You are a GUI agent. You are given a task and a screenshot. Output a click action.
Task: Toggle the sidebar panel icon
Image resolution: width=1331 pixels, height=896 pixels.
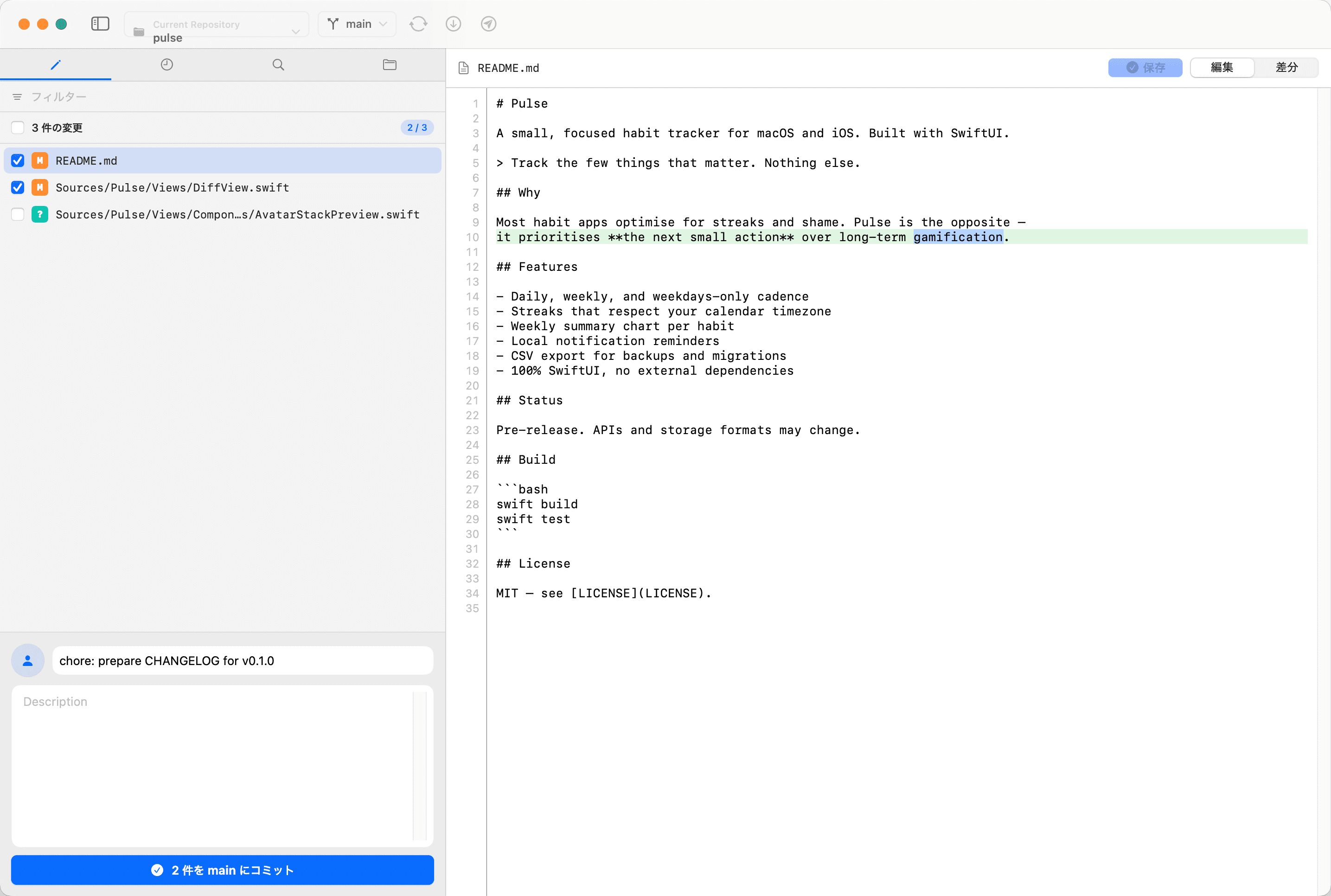click(x=100, y=24)
